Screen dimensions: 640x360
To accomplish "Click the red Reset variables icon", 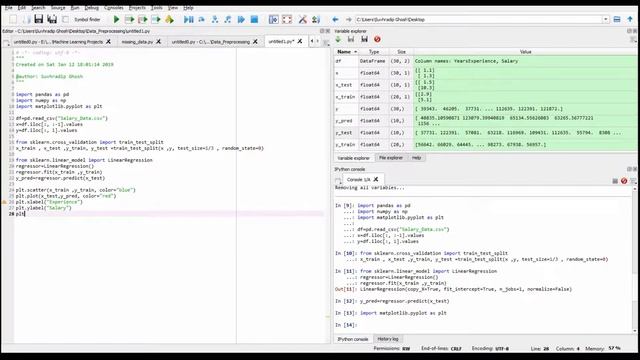I will 377,39.
